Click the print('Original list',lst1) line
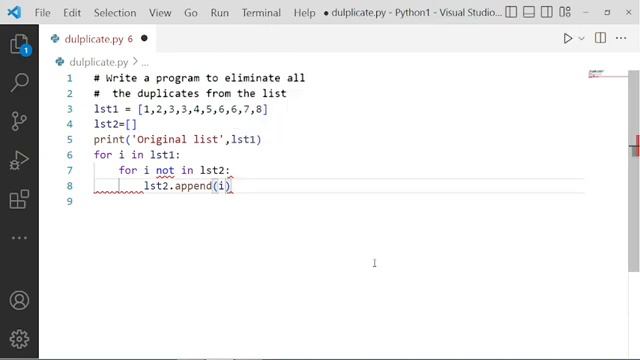 tap(178, 140)
